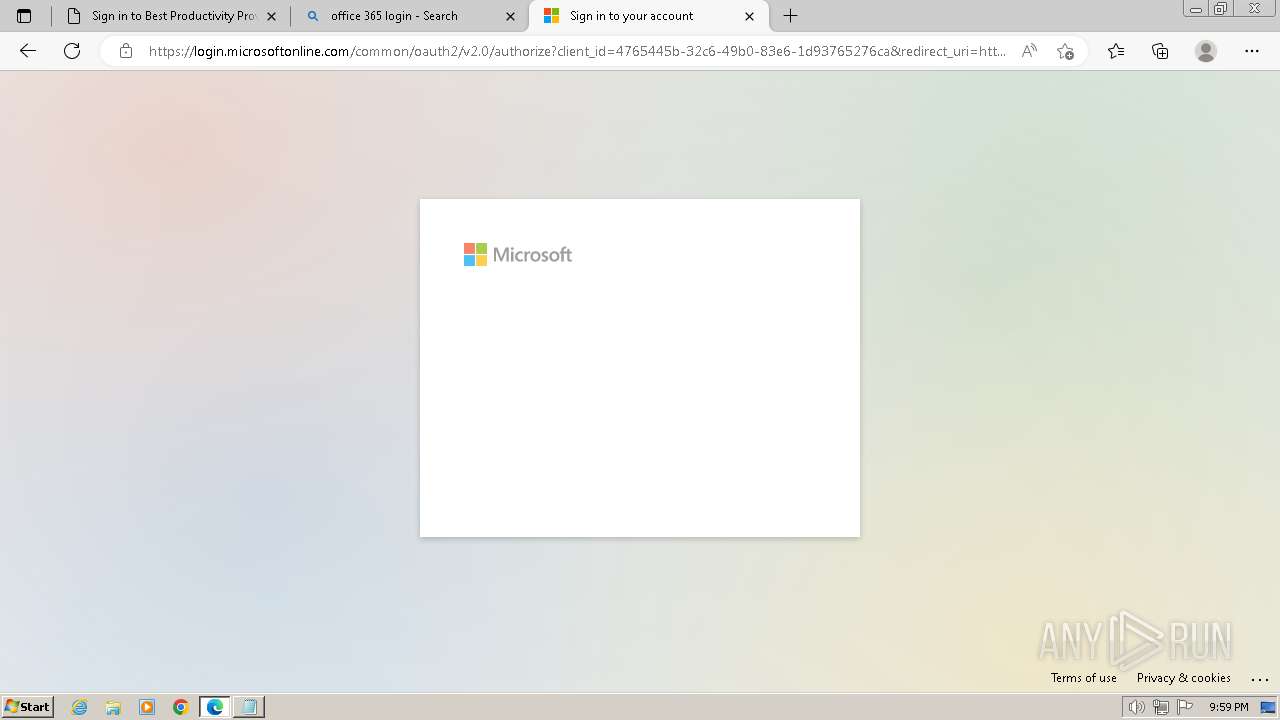Refresh the current page
The image size is (1280, 720).
tap(72, 51)
